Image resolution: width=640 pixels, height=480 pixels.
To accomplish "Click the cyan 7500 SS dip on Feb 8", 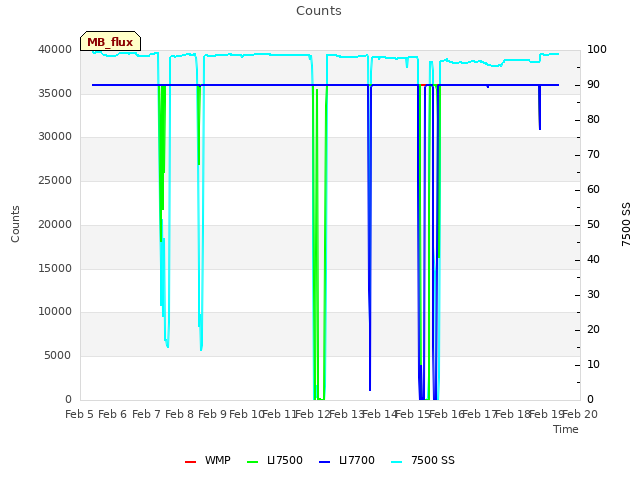I will tap(200, 204).
